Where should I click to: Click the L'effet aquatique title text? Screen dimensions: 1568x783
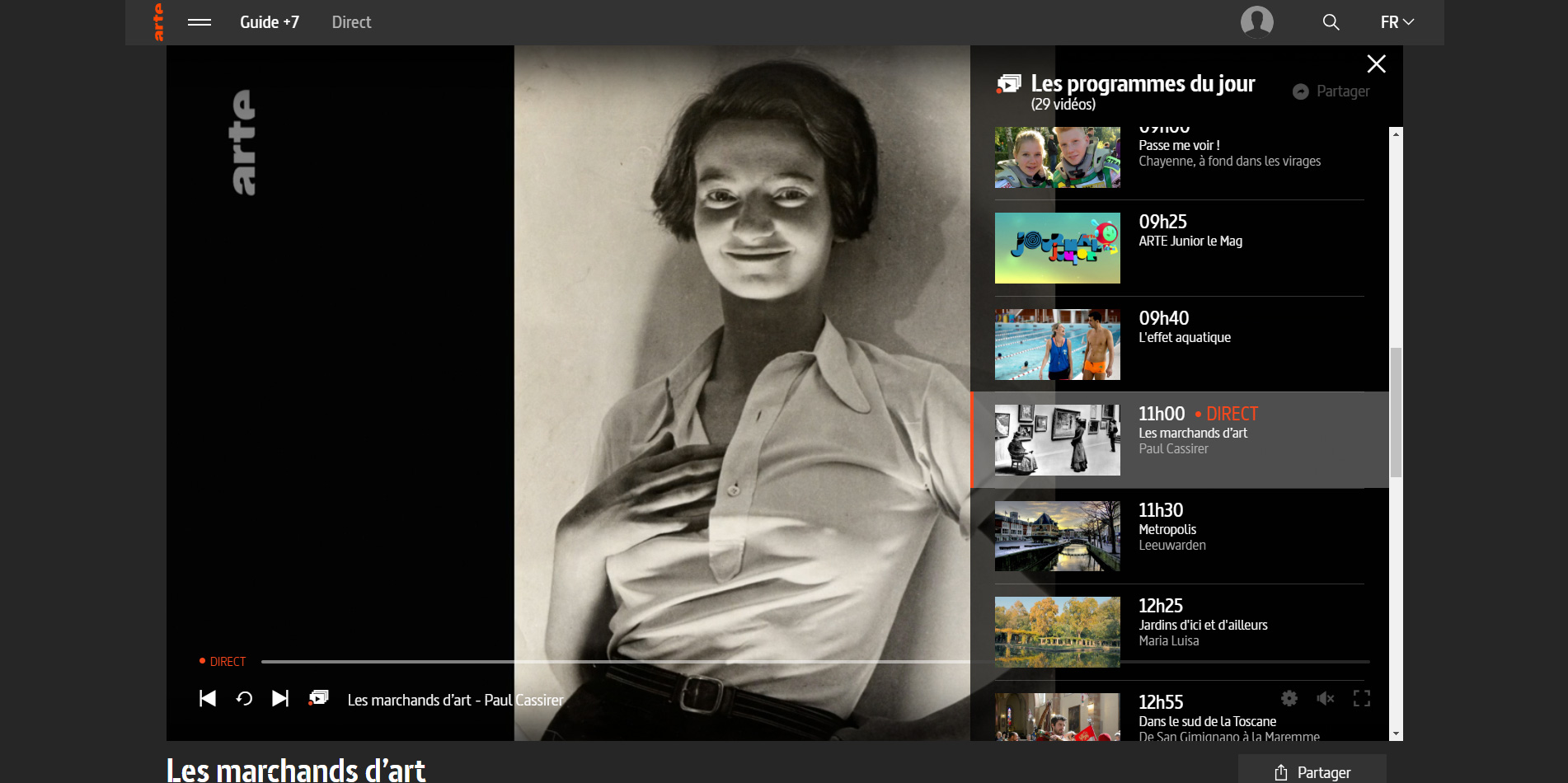[x=1185, y=337]
